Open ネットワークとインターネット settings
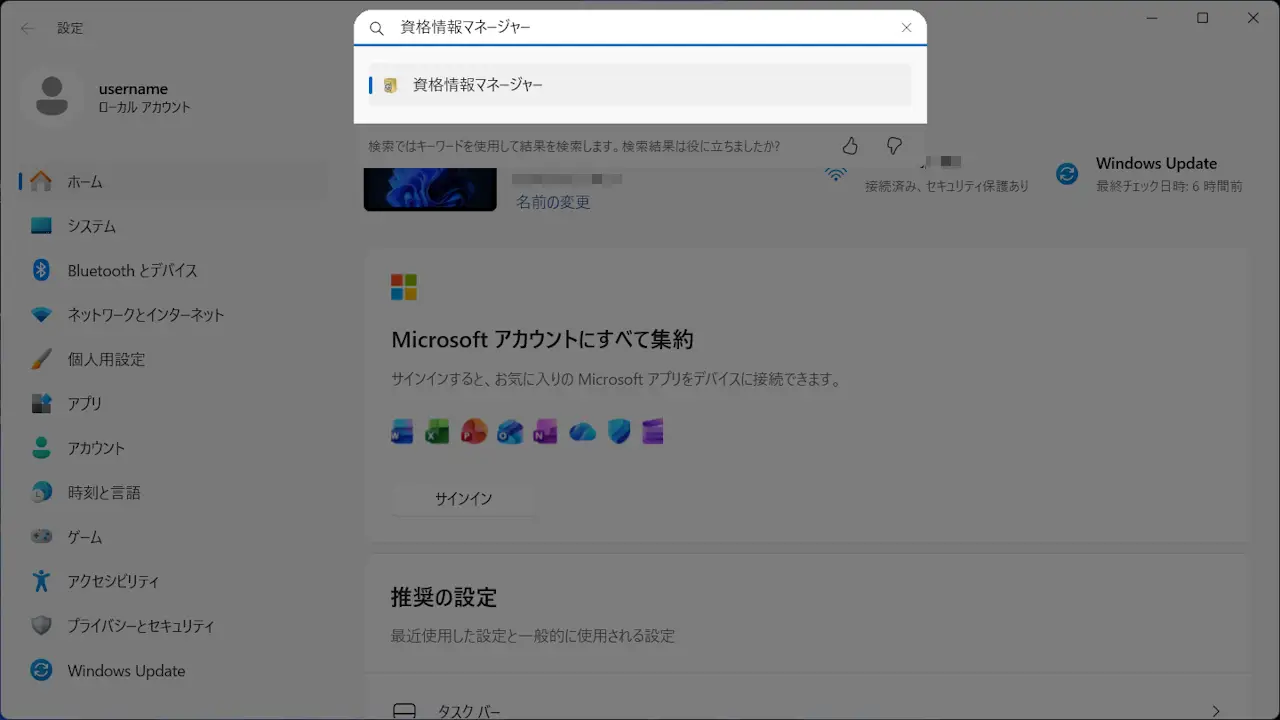The width and height of the screenshot is (1280, 720). click(x=146, y=315)
